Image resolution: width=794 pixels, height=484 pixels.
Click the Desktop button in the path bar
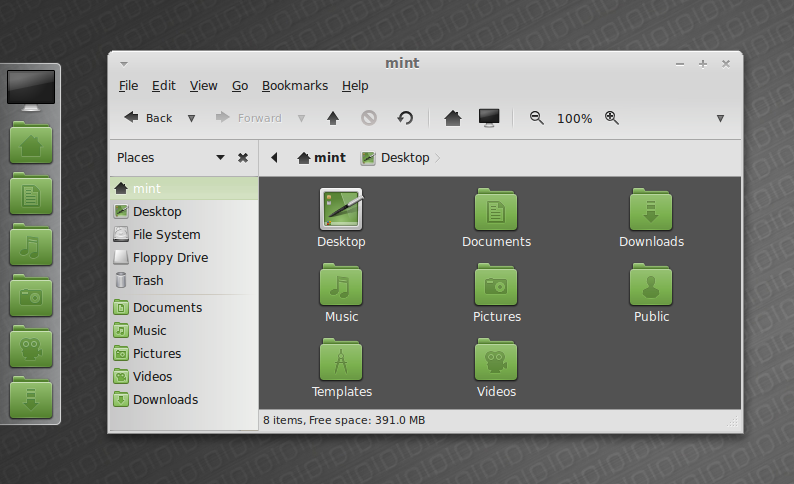395,158
